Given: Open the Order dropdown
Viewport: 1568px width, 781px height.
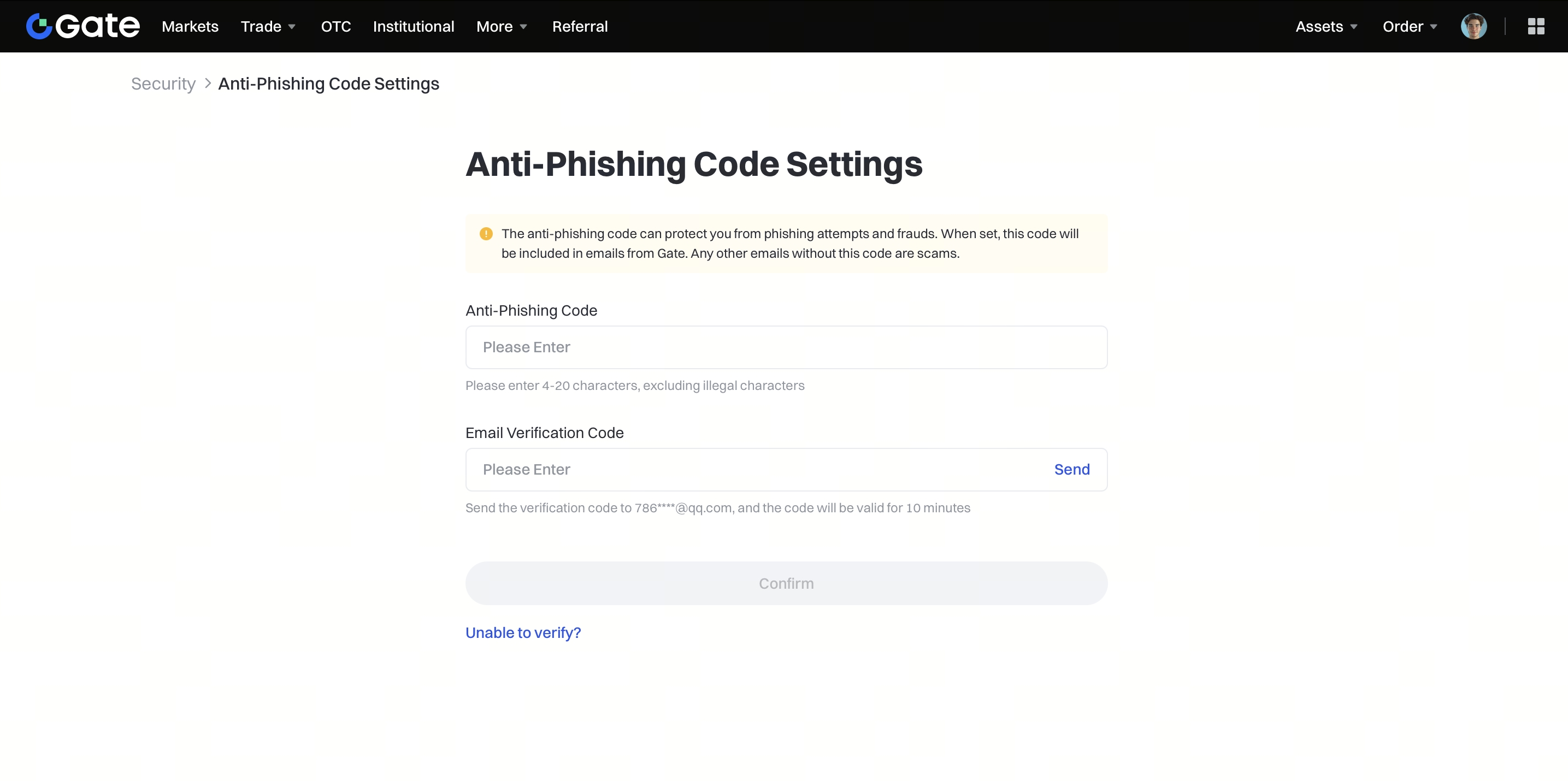Looking at the screenshot, I should pyautogui.click(x=1410, y=26).
